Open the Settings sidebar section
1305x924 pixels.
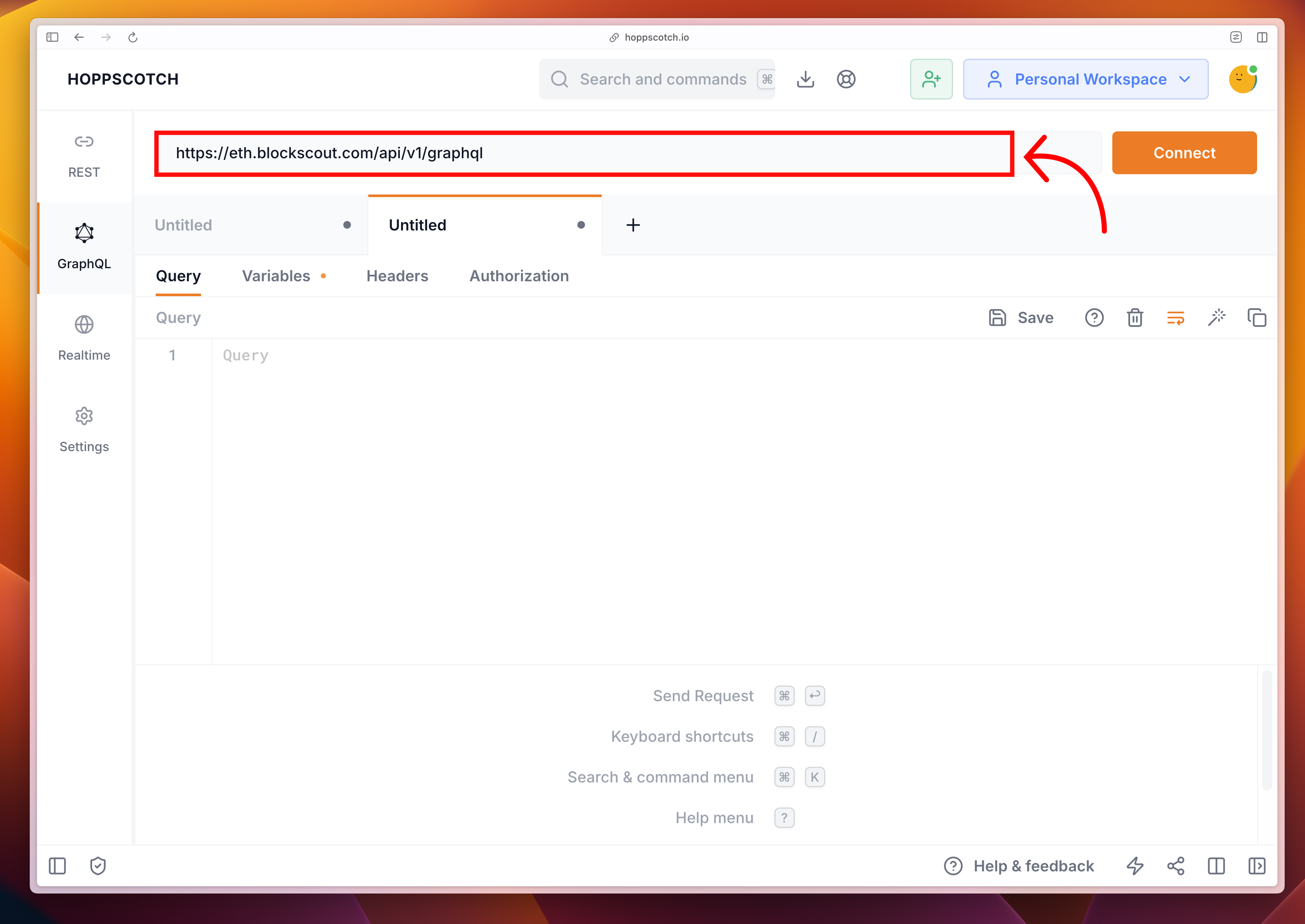click(84, 431)
